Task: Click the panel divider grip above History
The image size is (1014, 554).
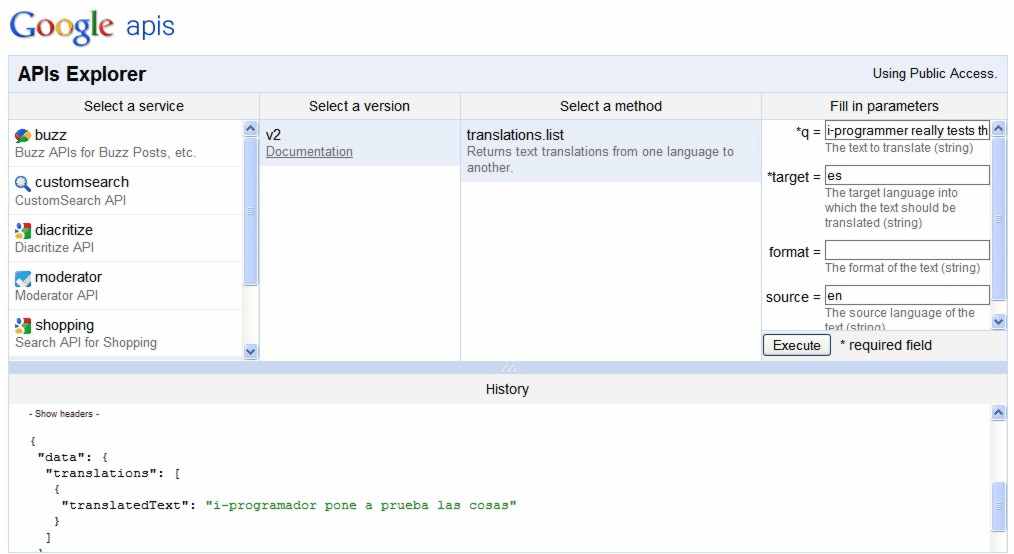Action: (x=508, y=368)
